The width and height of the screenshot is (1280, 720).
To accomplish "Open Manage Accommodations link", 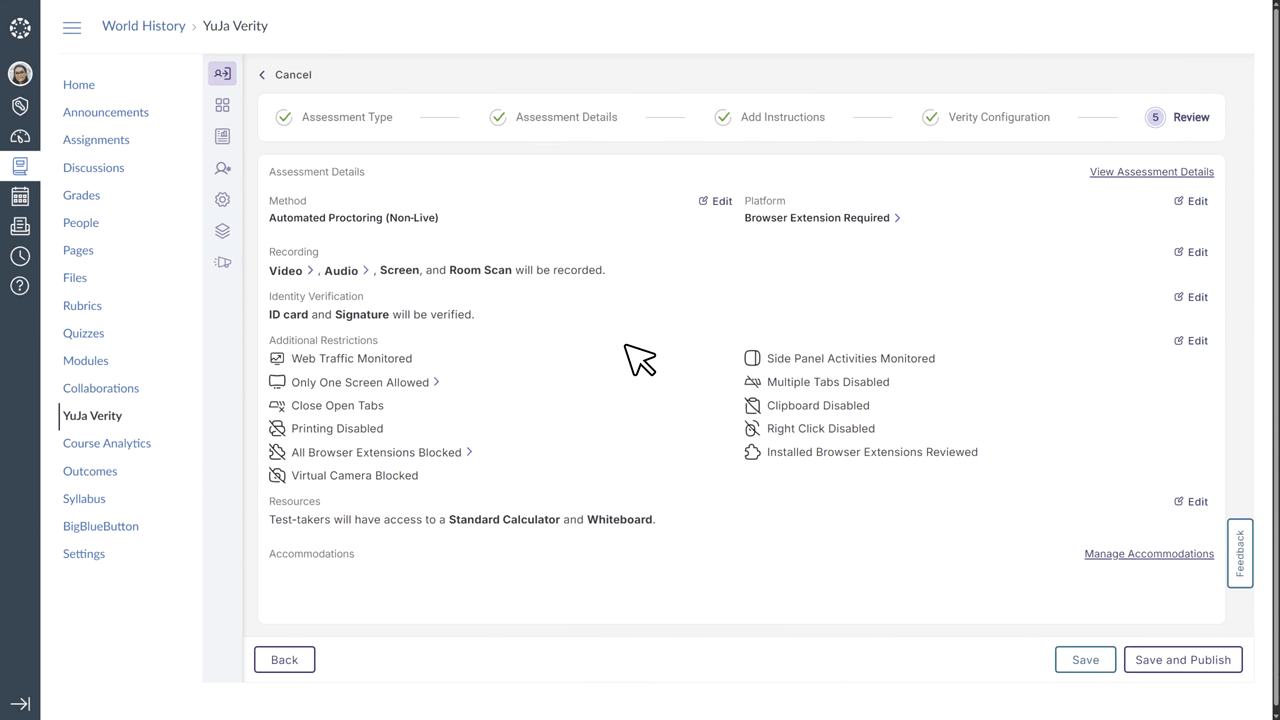I will point(1149,554).
